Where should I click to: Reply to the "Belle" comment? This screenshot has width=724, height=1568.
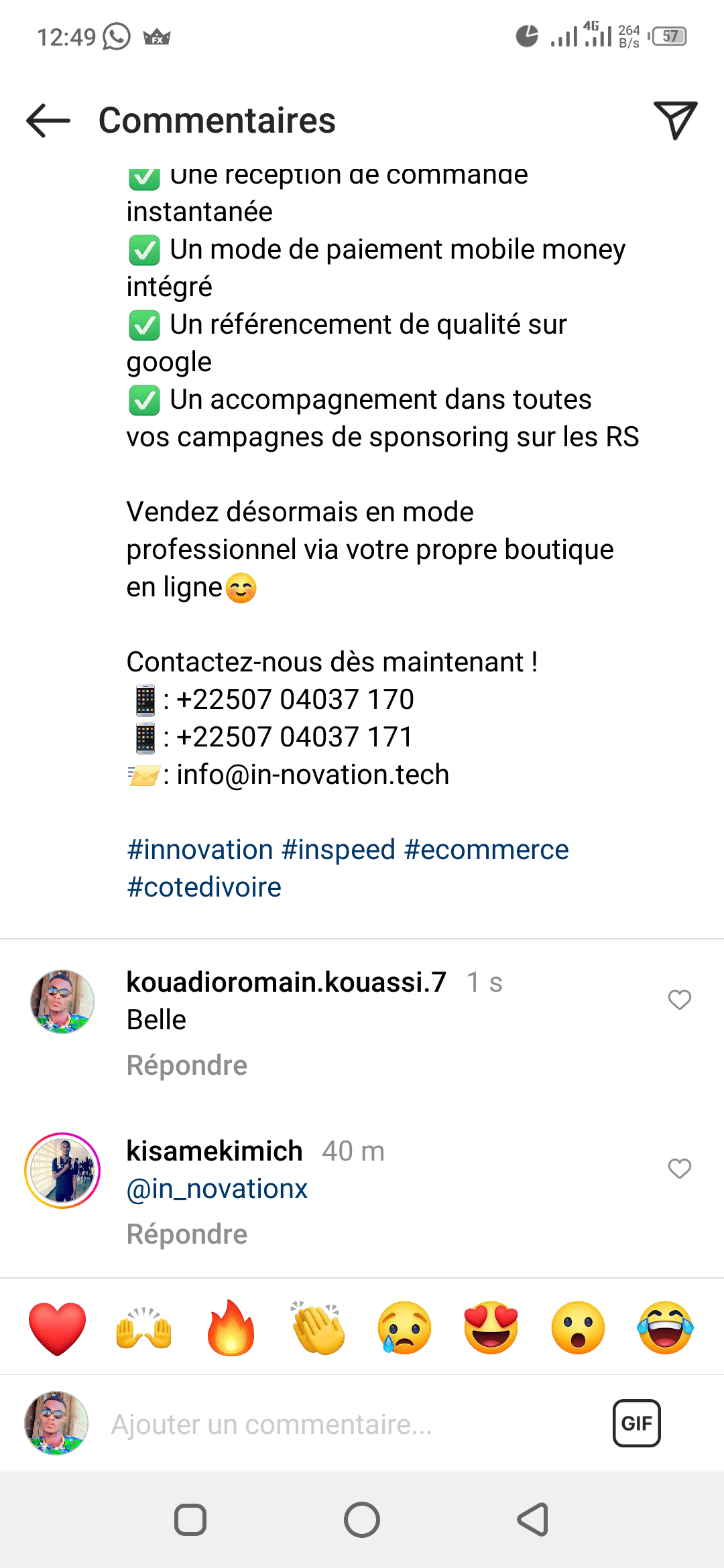click(x=187, y=1065)
